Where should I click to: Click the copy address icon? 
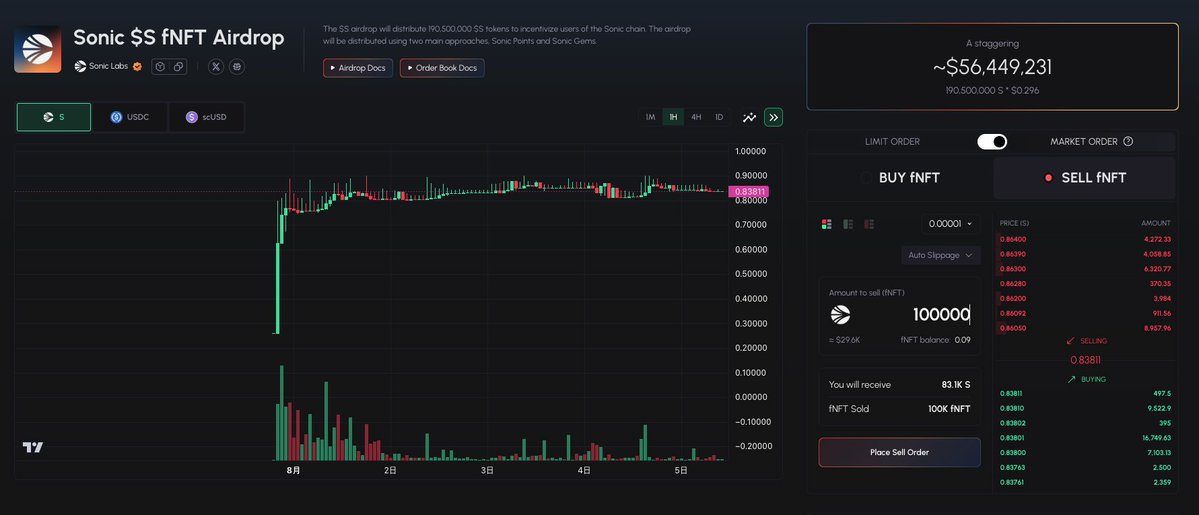coord(178,67)
